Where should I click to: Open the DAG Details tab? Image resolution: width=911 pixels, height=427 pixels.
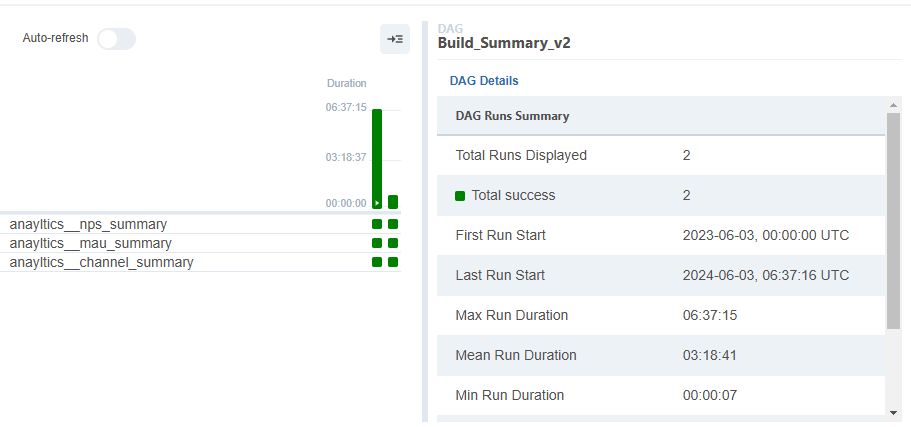pyautogui.click(x=484, y=81)
